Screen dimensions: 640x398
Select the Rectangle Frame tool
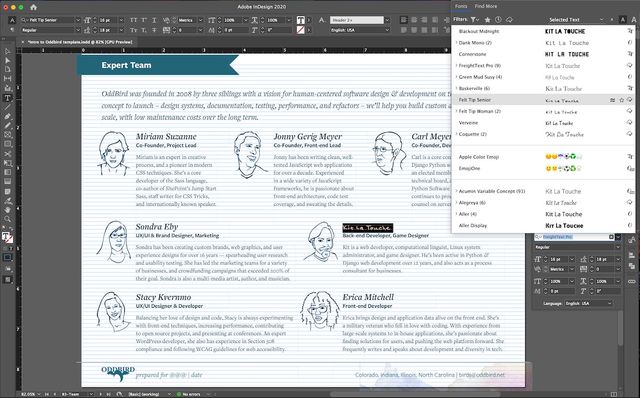[x=7, y=135]
